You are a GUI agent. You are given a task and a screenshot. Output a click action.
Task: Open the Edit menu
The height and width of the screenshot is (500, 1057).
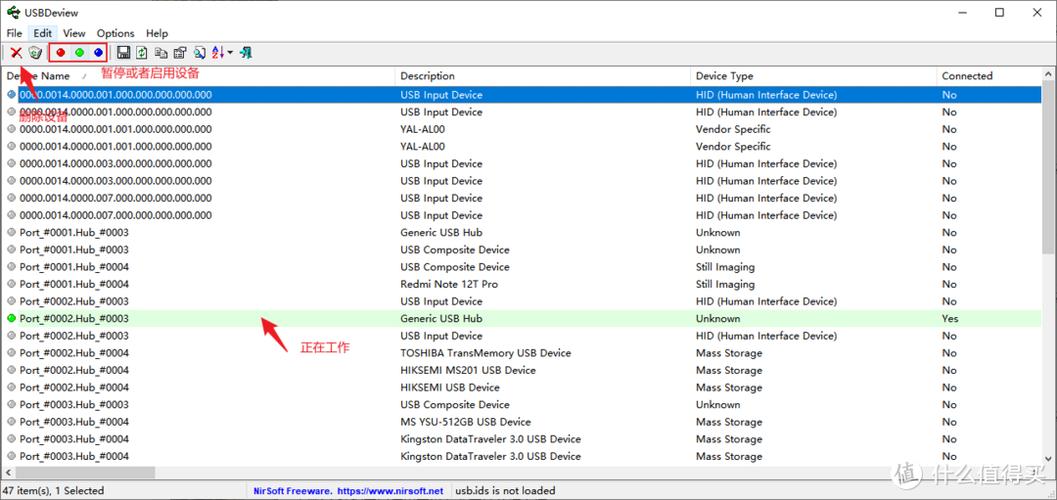tap(42, 33)
